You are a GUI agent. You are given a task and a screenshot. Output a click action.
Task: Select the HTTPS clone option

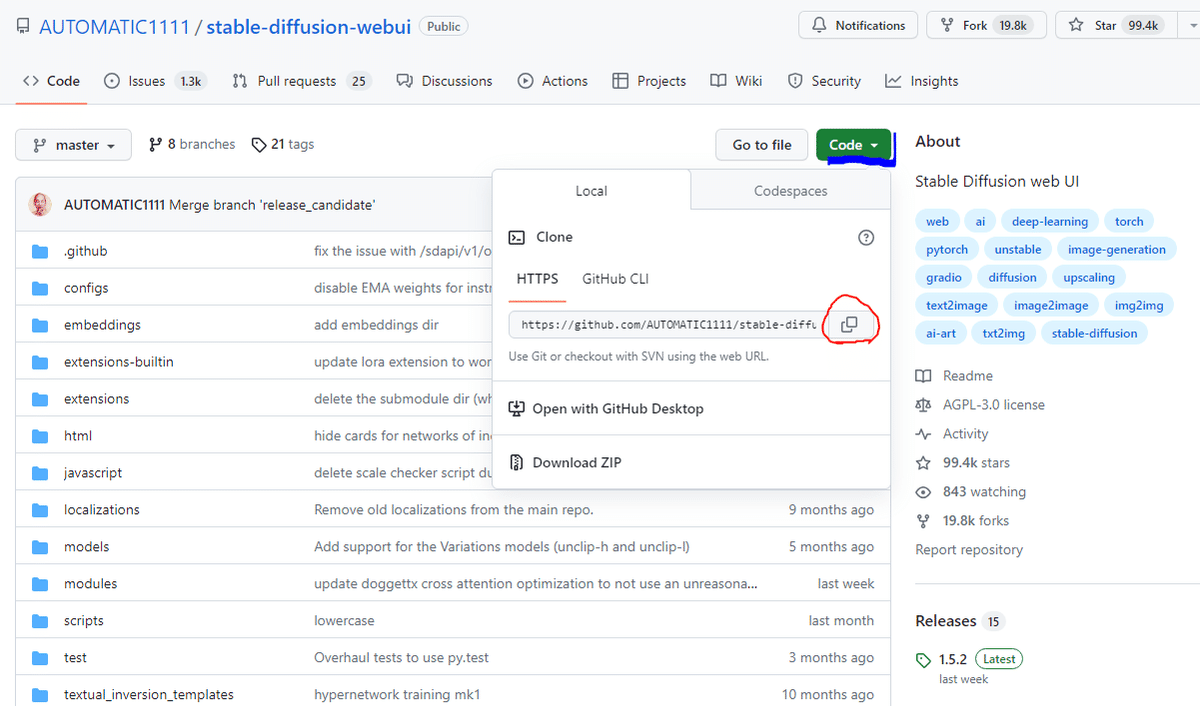[537, 279]
